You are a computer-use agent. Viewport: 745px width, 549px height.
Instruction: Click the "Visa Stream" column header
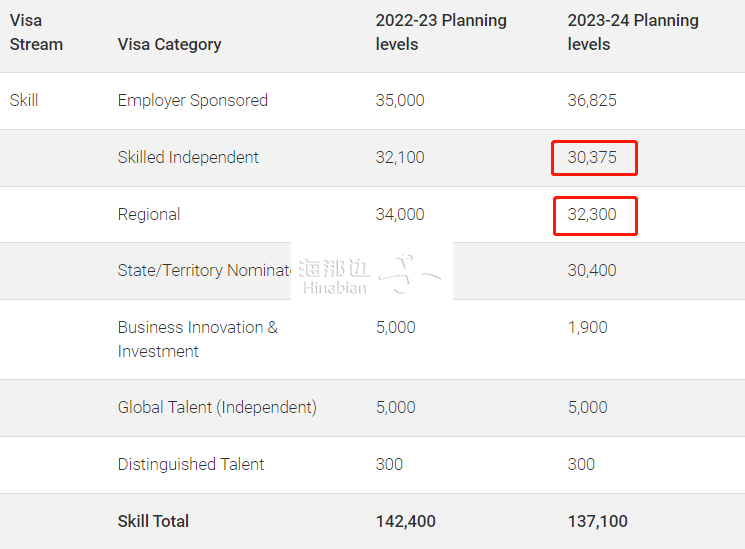pos(36,32)
